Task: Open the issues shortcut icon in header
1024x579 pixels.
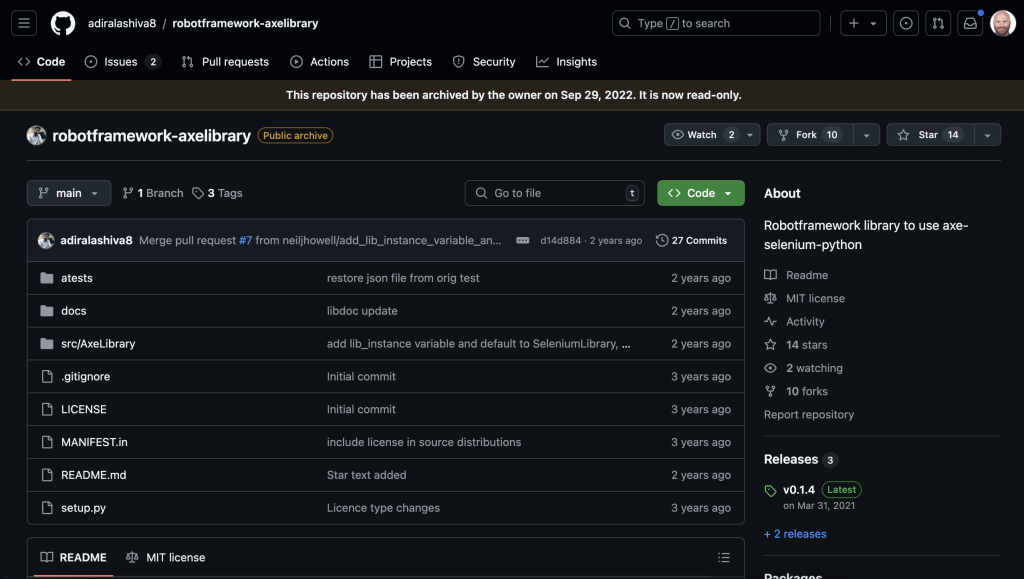Action: tap(906, 23)
